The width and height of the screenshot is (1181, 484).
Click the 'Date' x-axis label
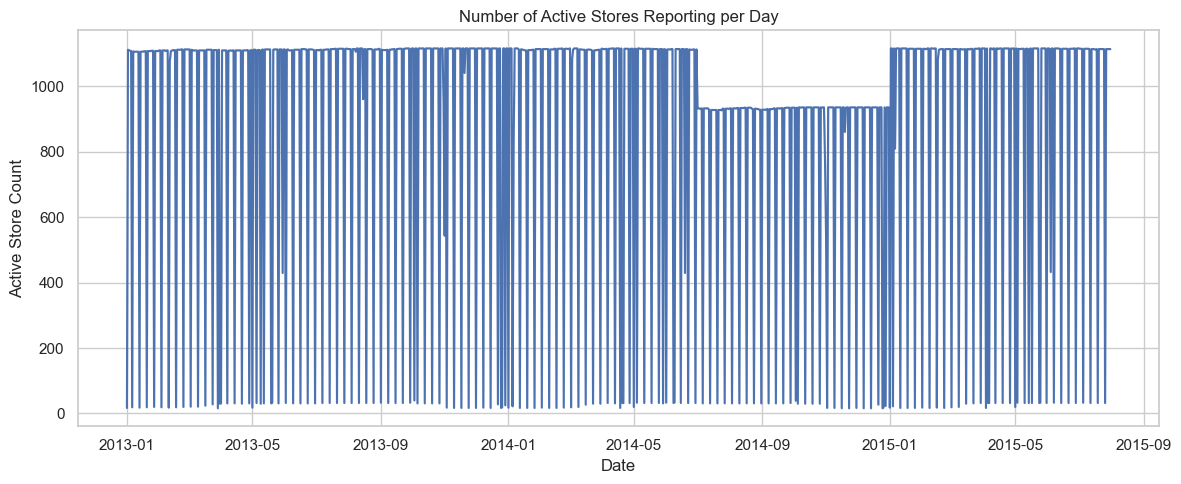tap(618, 465)
